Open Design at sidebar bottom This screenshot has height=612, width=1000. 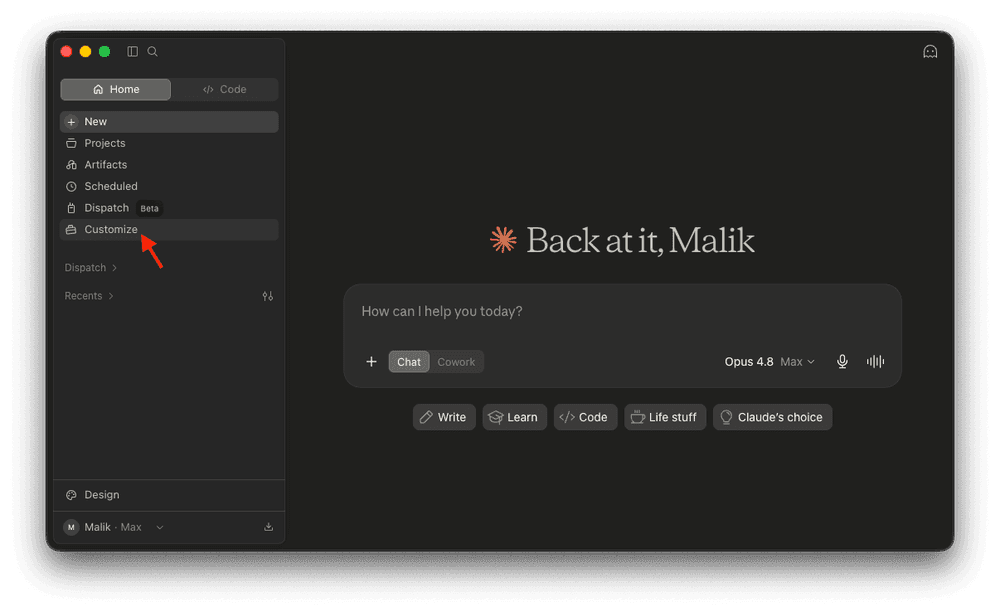169,495
